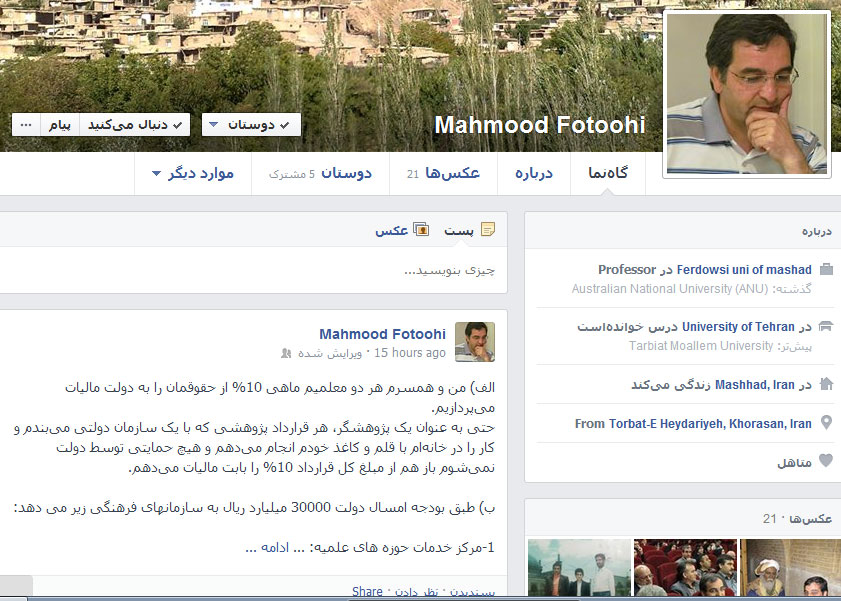Click the location pin icon for Torbat-E Heydariyeh
841x601 pixels.
827,423
